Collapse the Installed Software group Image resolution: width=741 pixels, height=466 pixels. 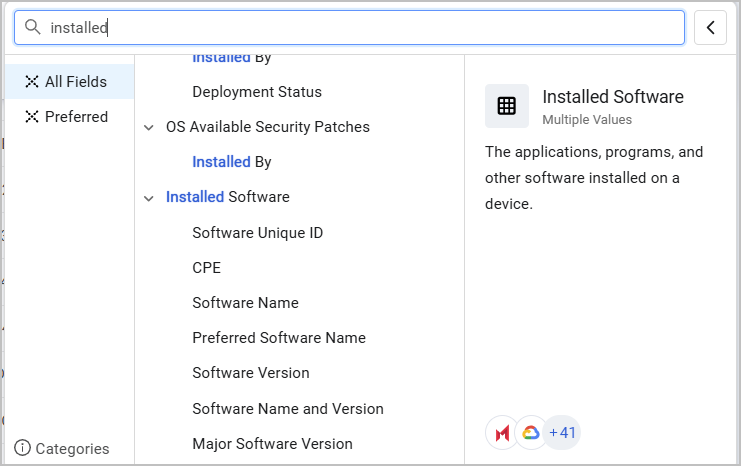(x=149, y=198)
